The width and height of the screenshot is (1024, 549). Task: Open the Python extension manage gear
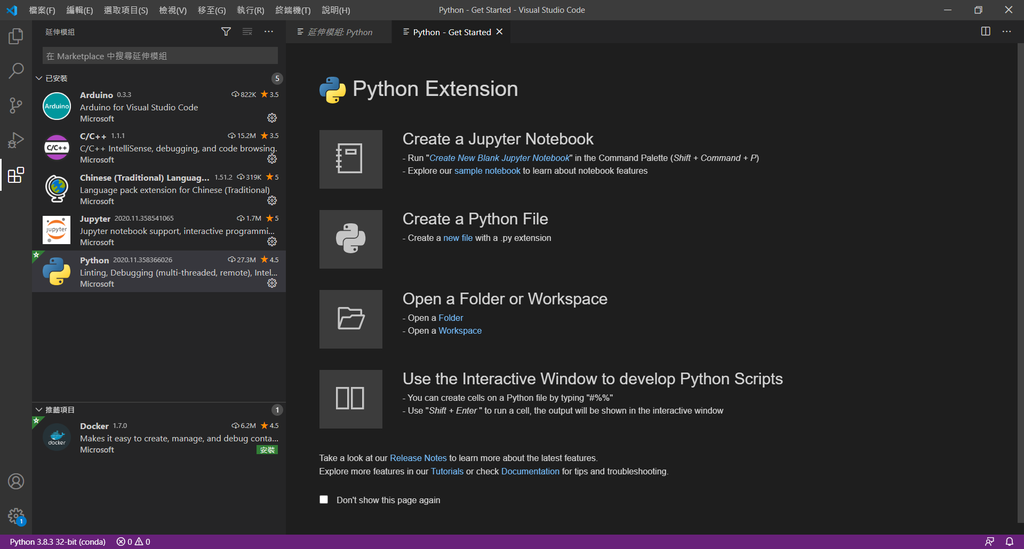272,283
